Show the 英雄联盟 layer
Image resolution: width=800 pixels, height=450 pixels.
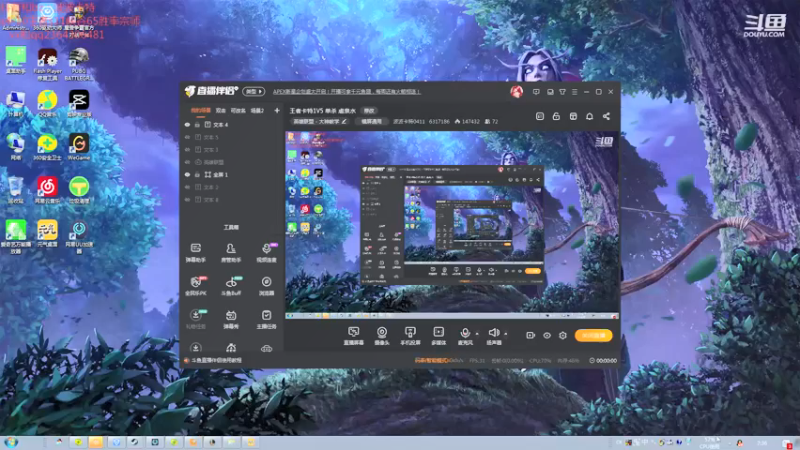click(187, 162)
